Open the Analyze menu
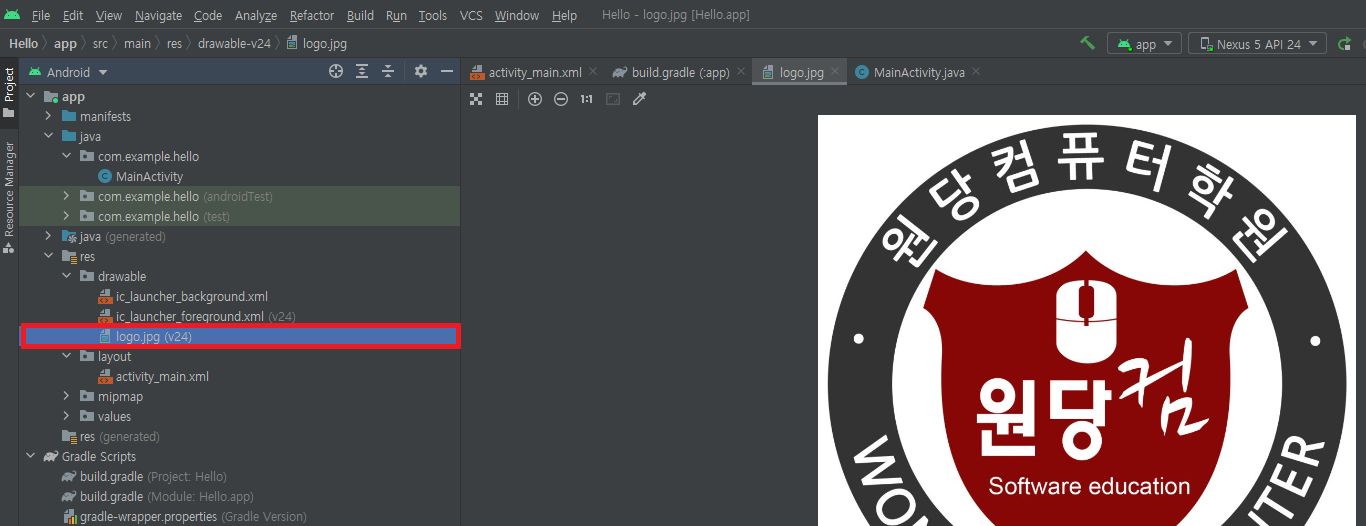1366x526 pixels. [256, 15]
